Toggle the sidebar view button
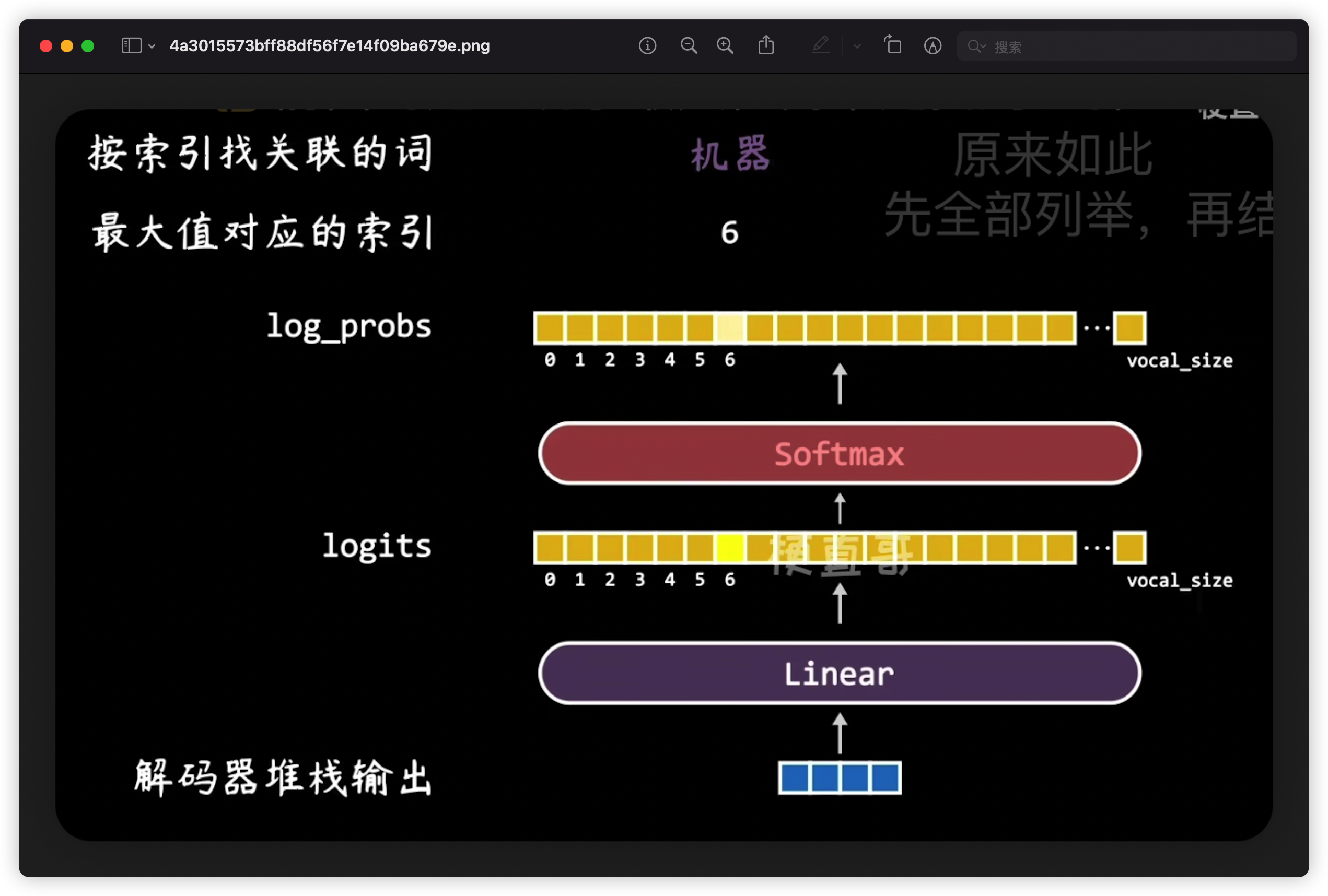 132,45
